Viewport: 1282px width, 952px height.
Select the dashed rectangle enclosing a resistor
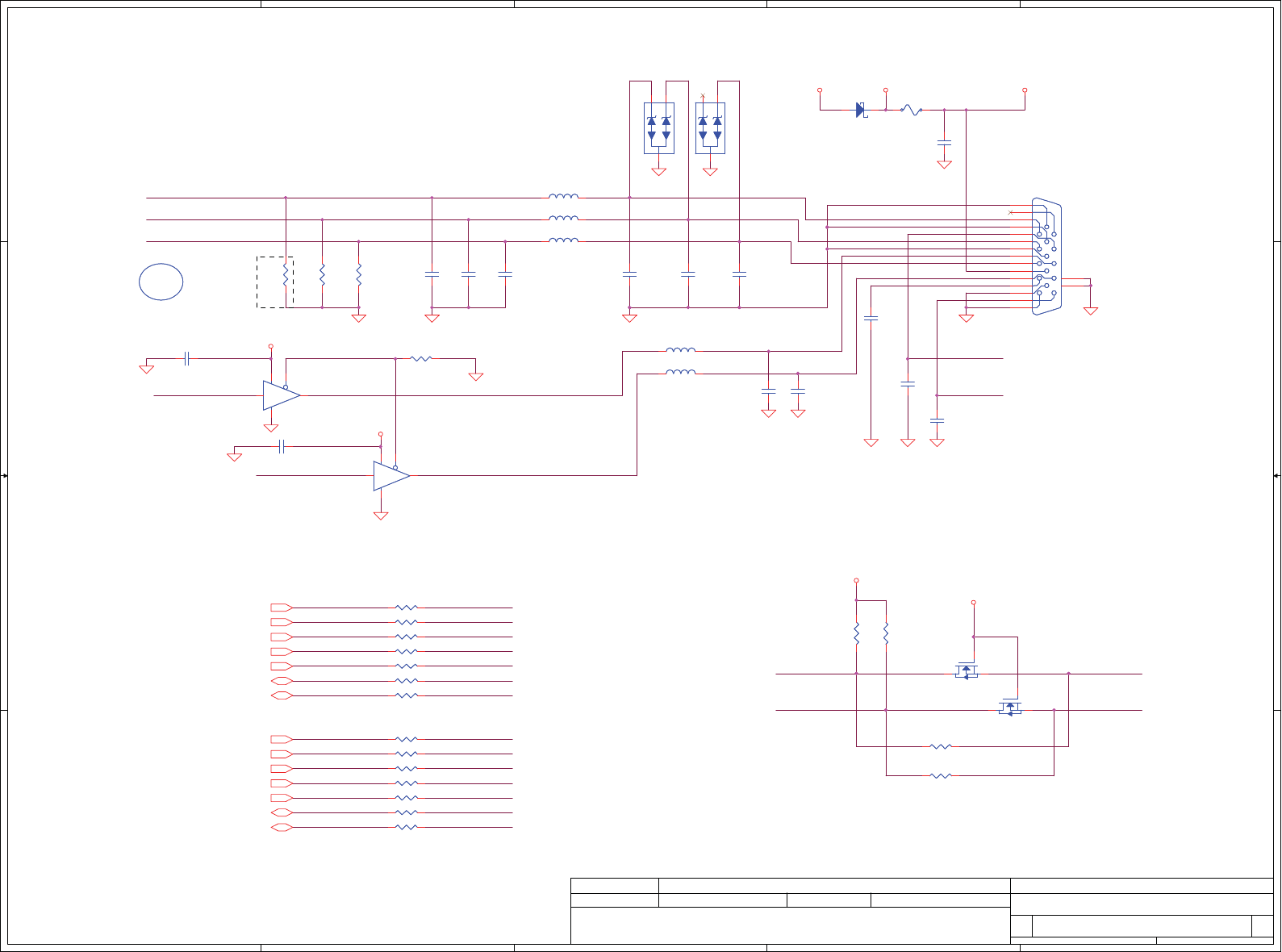[275, 282]
